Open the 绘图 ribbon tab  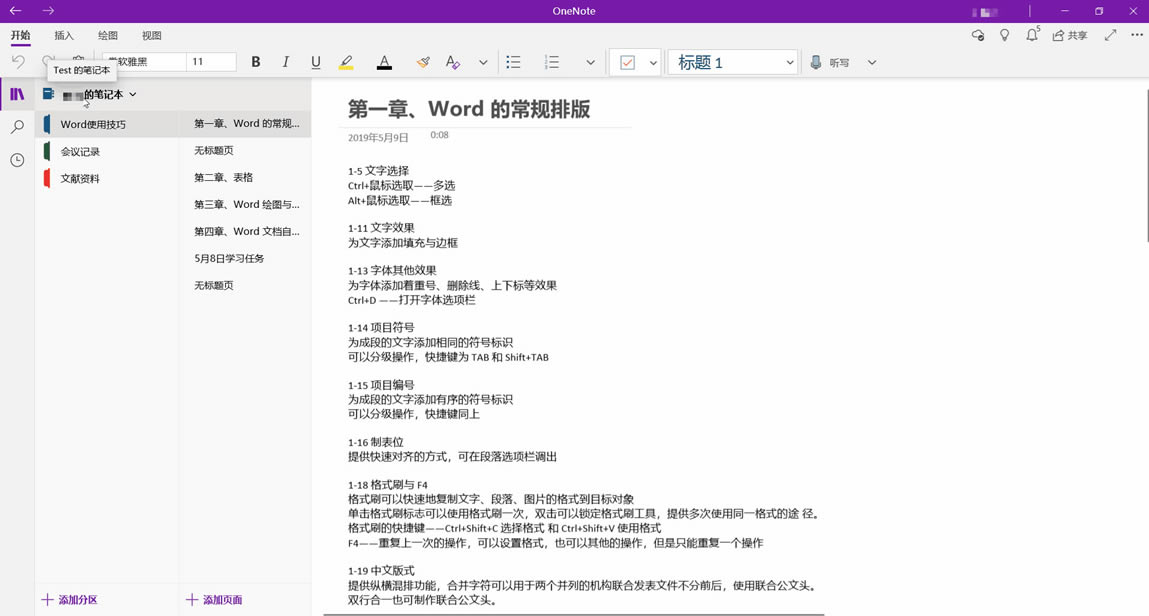107,35
